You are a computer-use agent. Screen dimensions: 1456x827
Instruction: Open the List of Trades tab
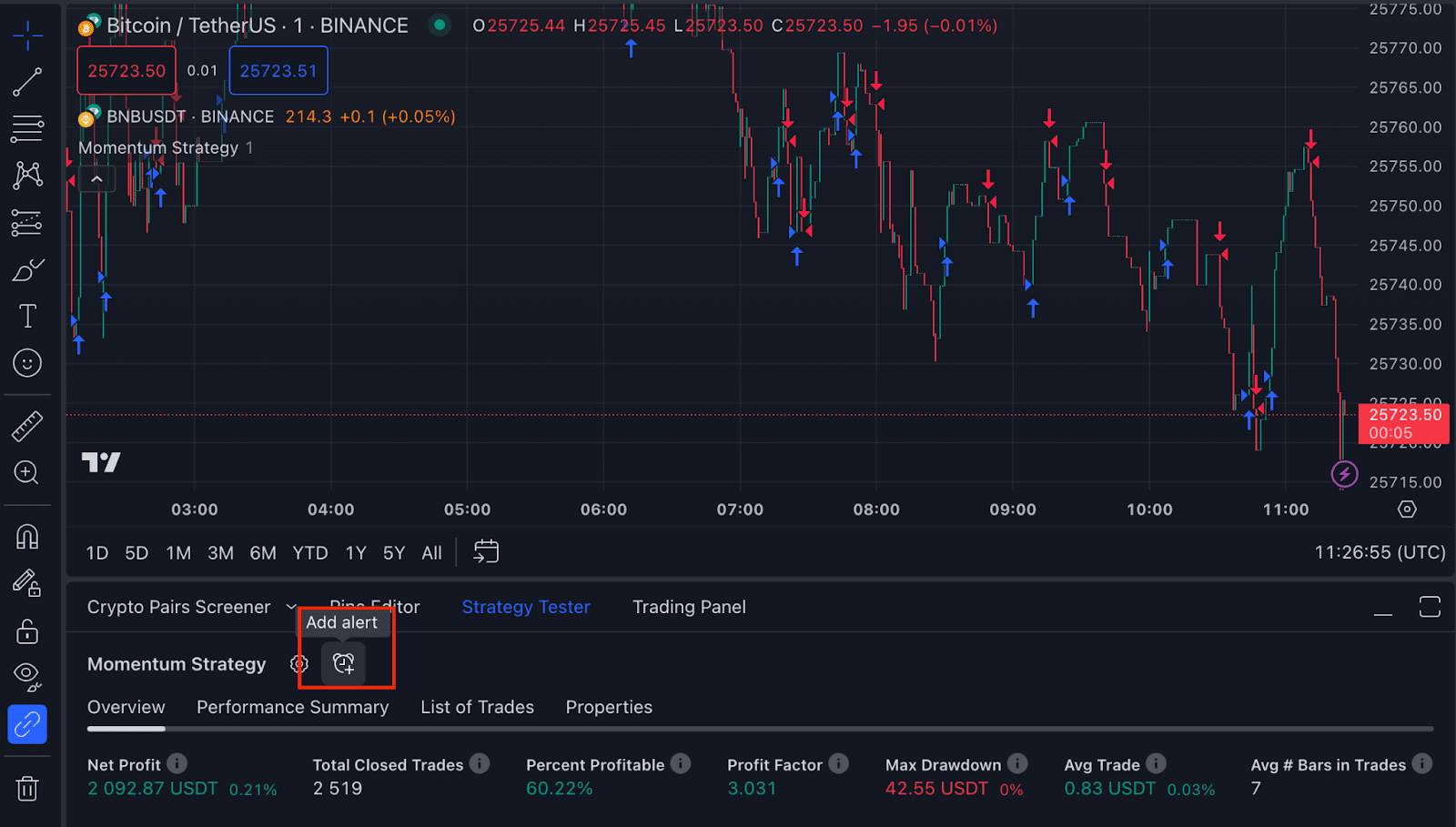[477, 707]
